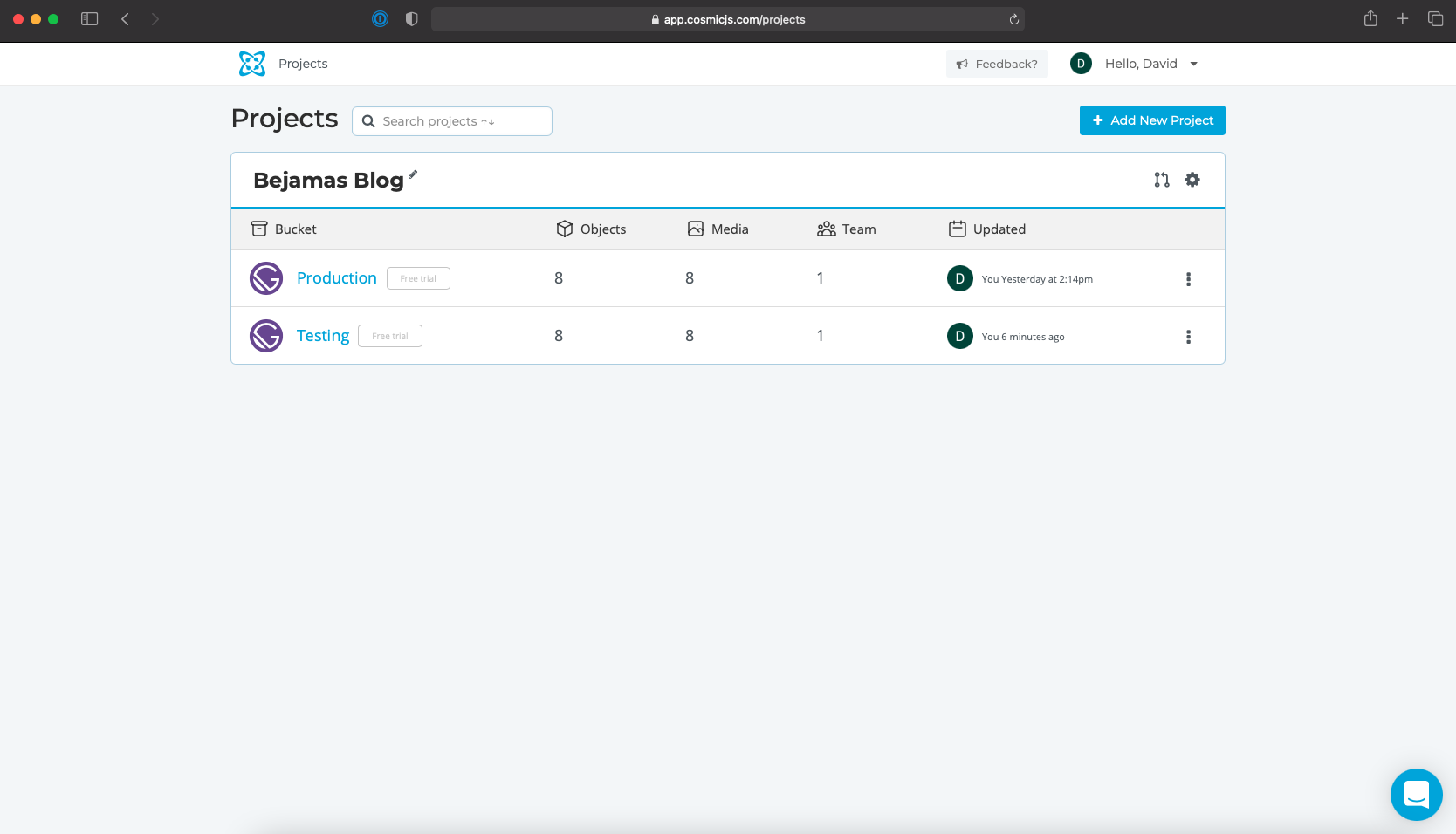
Task: Toggle the Safari sidebar
Action: (x=89, y=19)
